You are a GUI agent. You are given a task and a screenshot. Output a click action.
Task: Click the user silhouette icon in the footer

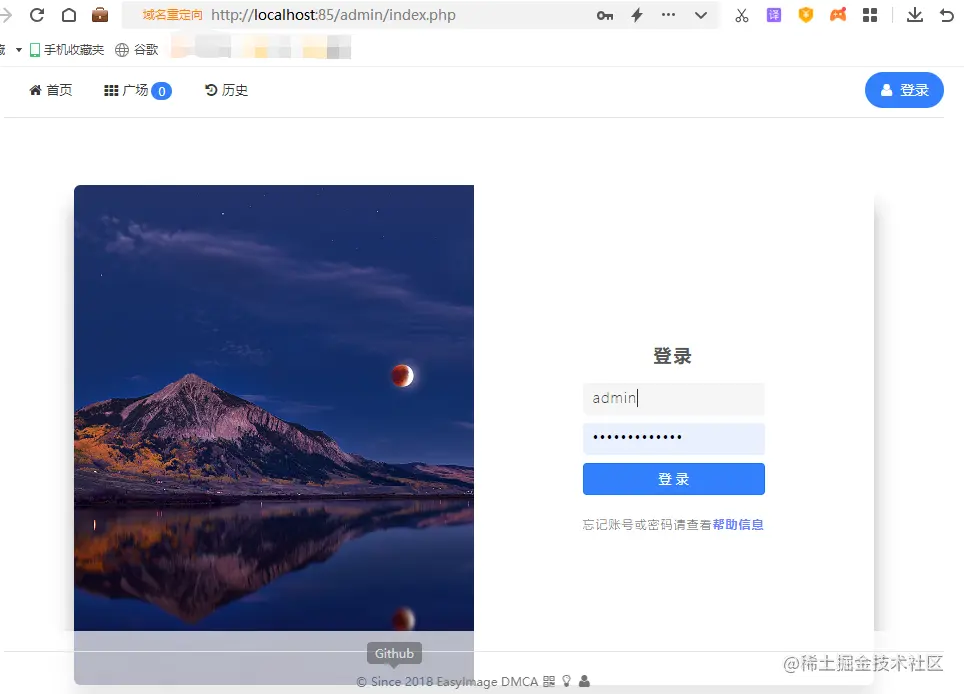pyautogui.click(x=584, y=681)
